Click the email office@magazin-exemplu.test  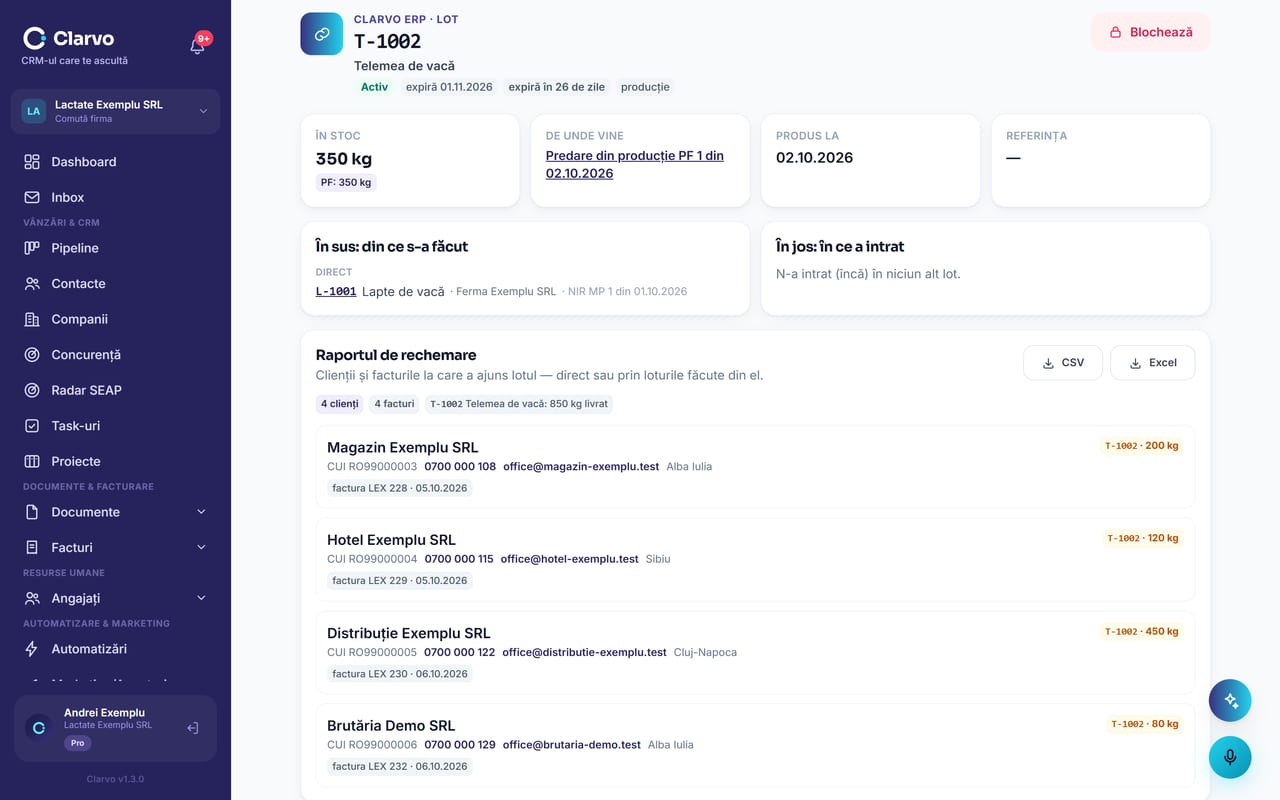(x=581, y=466)
